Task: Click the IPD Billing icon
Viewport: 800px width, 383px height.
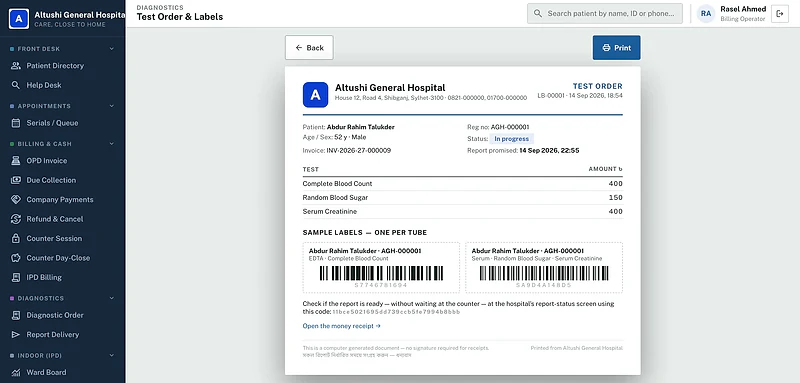Action: 16,277
